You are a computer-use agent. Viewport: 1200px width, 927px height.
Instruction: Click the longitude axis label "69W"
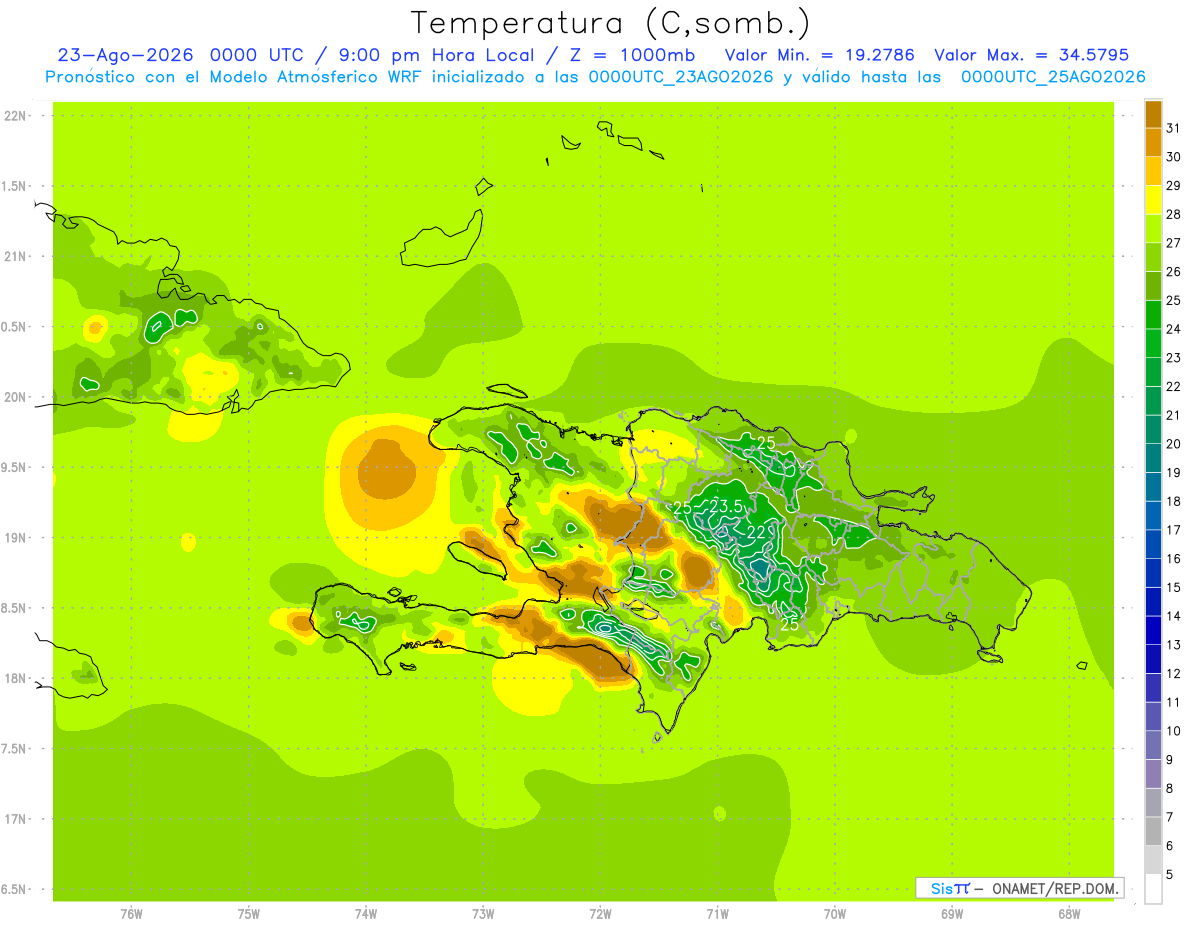pyautogui.click(x=952, y=914)
